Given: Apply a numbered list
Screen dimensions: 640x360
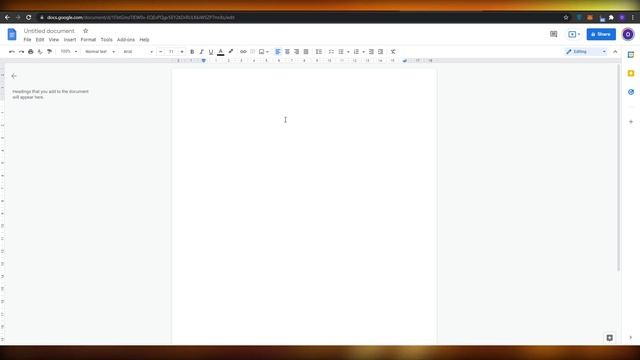Looking at the screenshot, I should click(356, 52).
